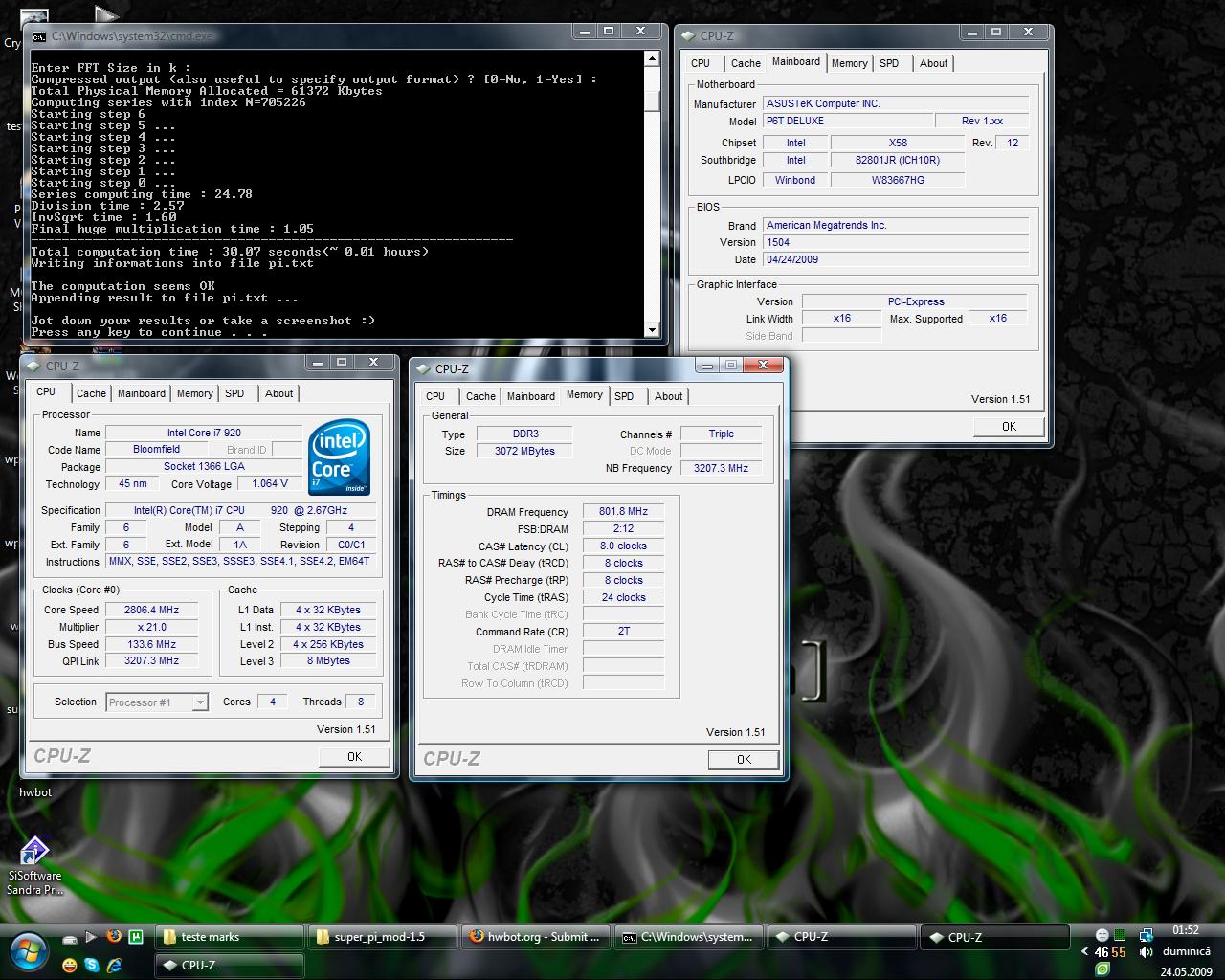The image size is (1225, 980).
Task: Open the hwbot desktop shortcut
Action: 35,791
